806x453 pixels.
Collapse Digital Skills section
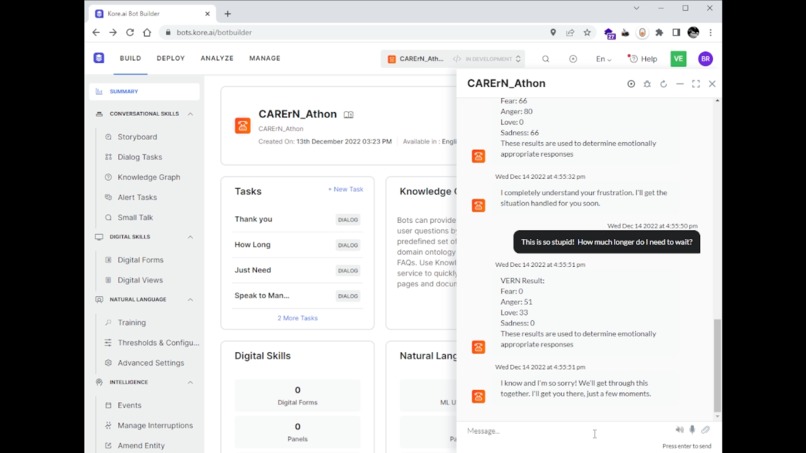tap(190, 237)
